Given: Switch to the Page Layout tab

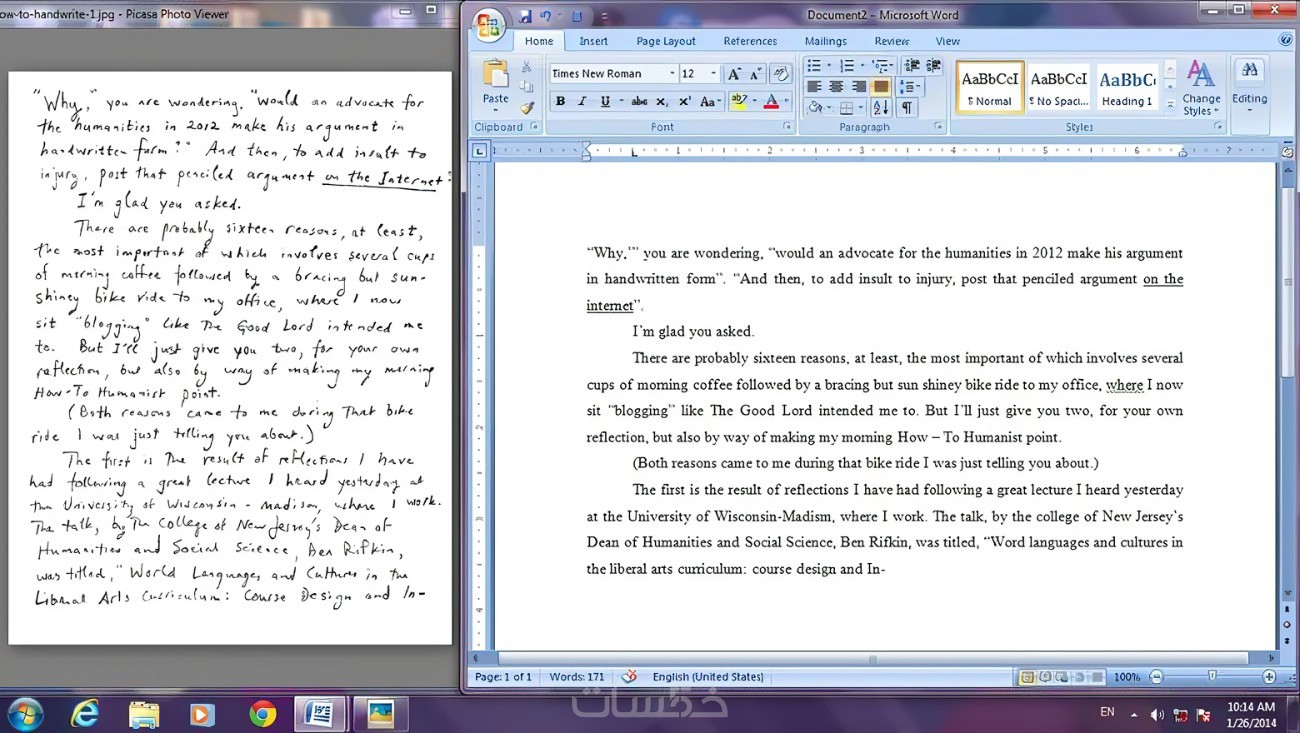Looking at the screenshot, I should [666, 41].
